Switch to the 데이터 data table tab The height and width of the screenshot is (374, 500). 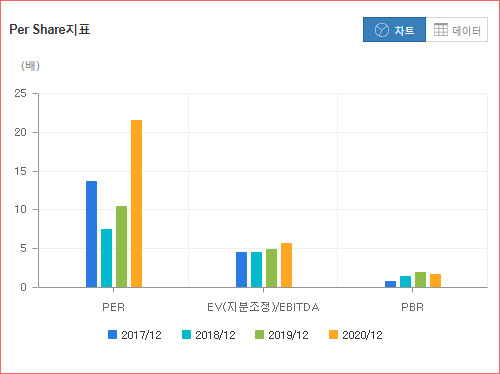tap(457, 30)
